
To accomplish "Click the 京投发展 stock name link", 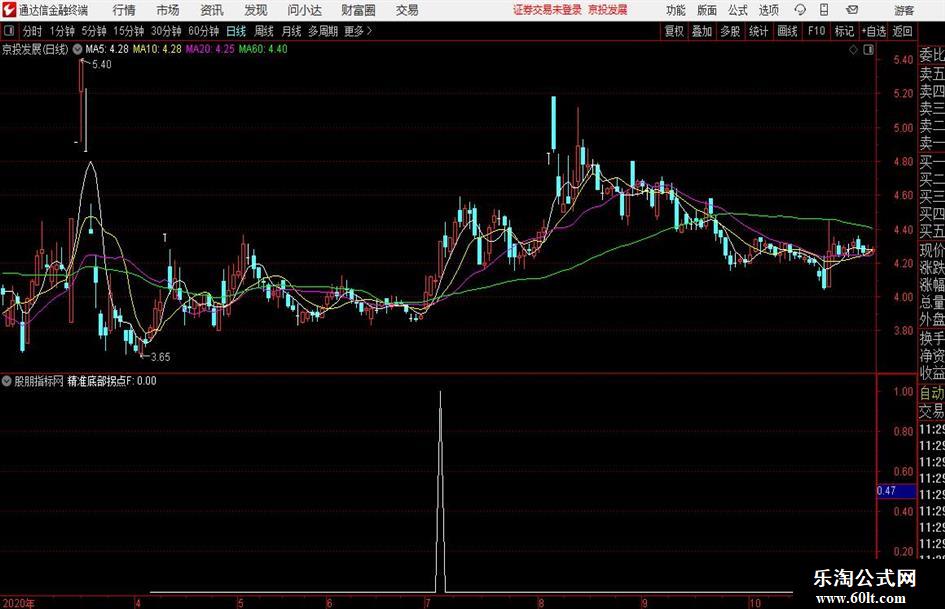I will coord(608,10).
